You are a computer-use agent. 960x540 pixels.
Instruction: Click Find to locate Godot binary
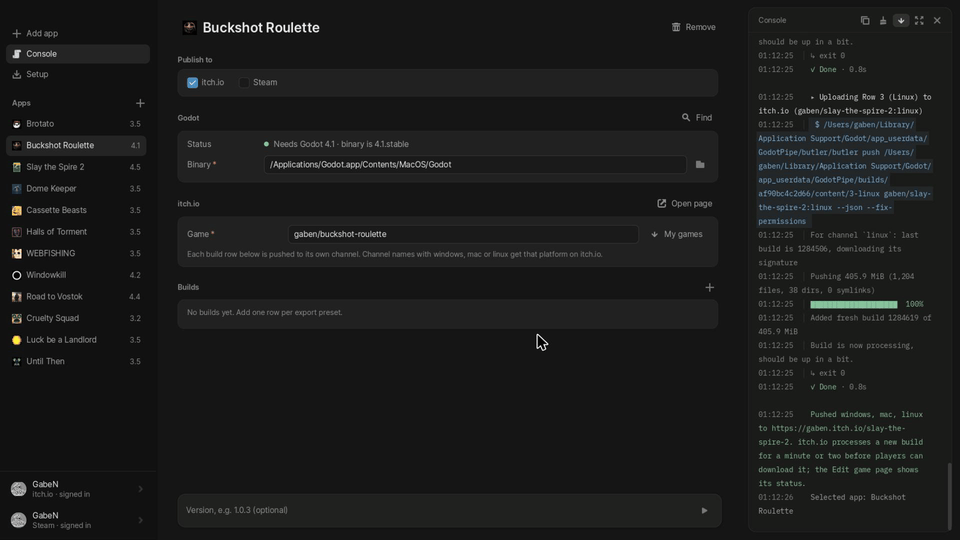click(697, 118)
